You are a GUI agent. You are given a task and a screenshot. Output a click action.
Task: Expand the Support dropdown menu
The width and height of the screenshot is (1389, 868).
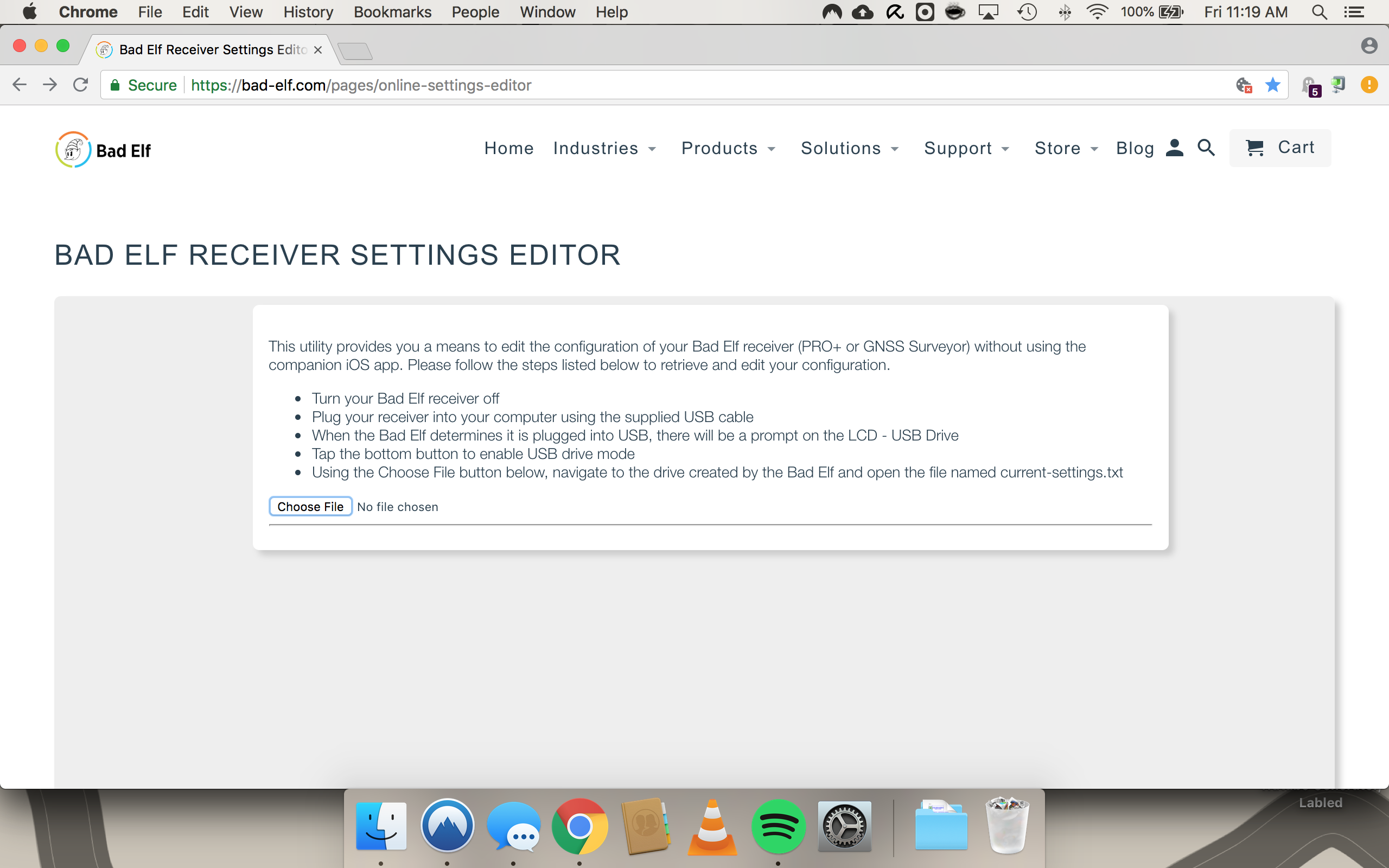[966, 148]
